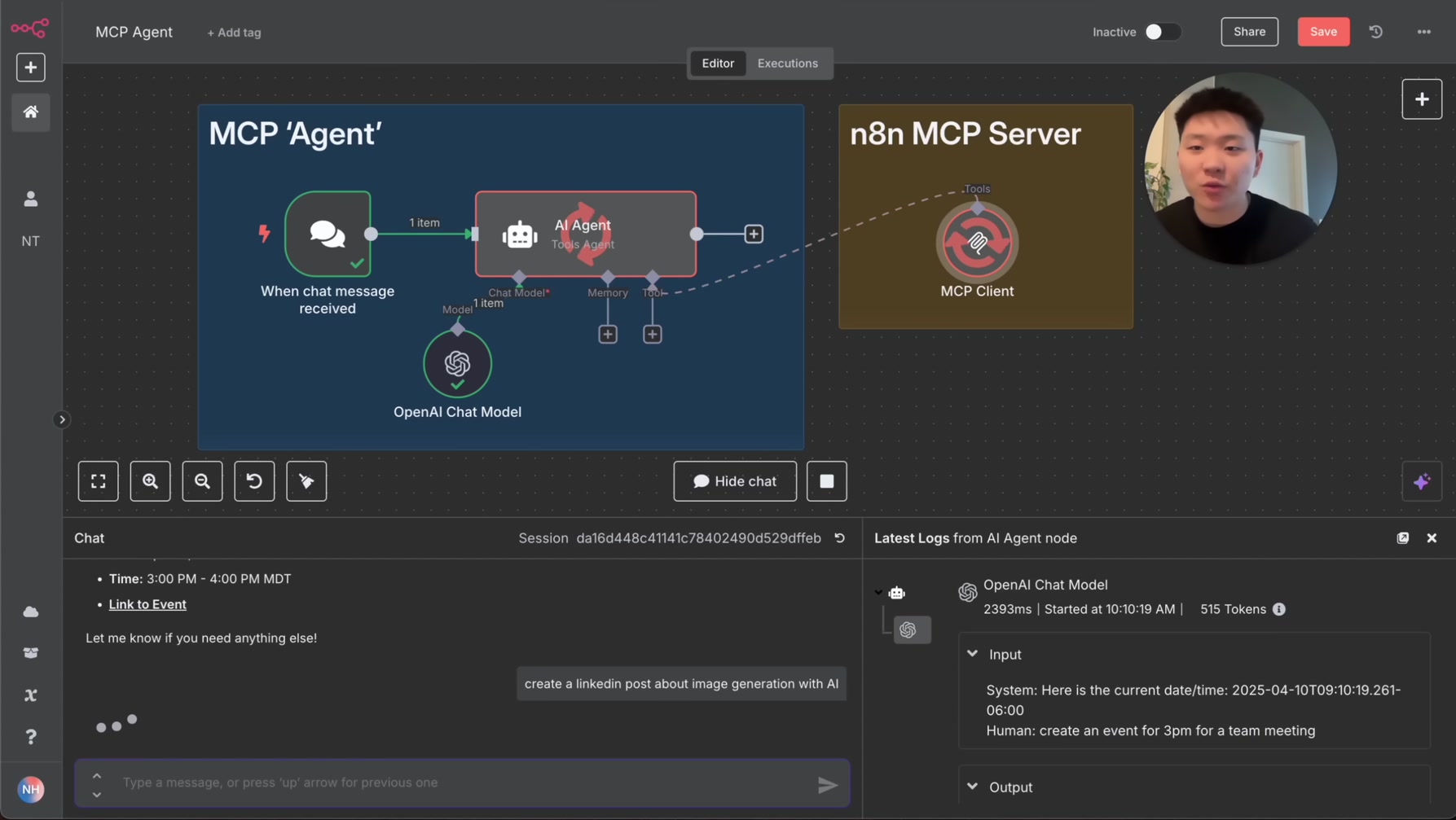The height and width of the screenshot is (820, 1456).
Task: Open the templates box icon in sidebar
Action: click(x=30, y=653)
